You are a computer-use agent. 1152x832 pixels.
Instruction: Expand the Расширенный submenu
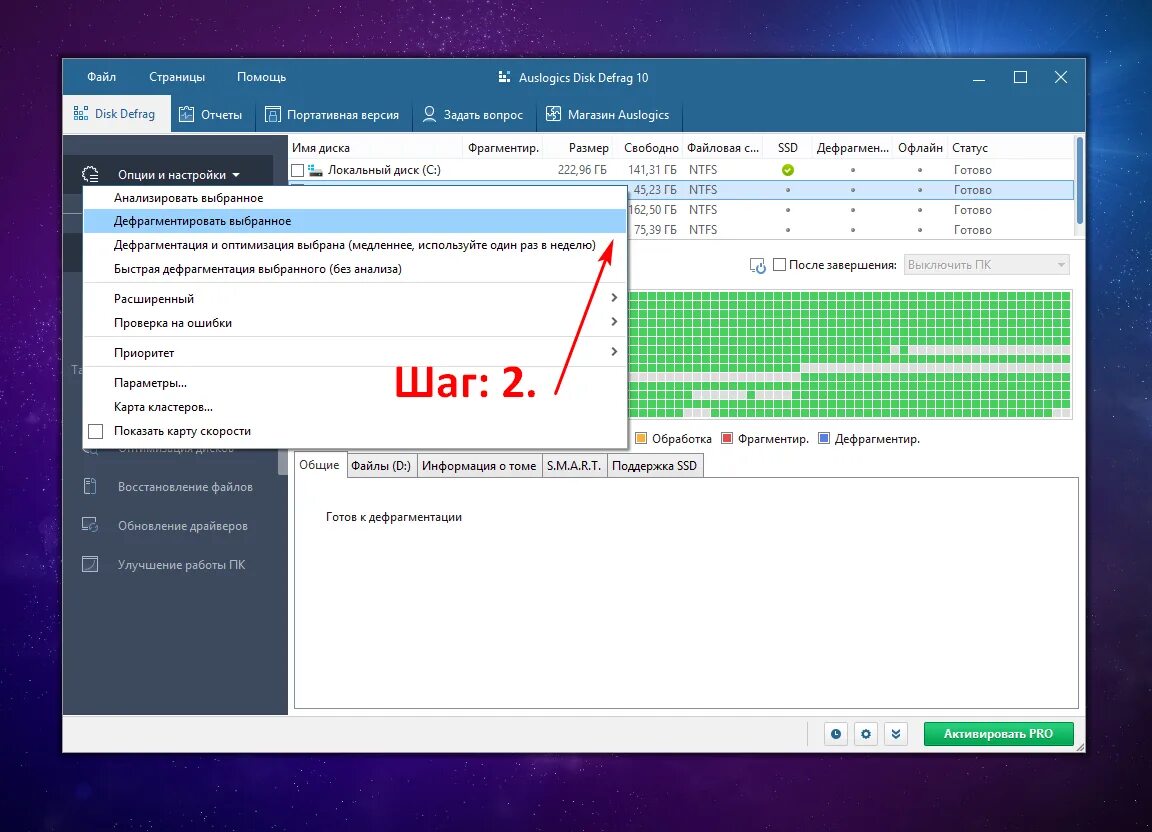click(x=355, y=298)
